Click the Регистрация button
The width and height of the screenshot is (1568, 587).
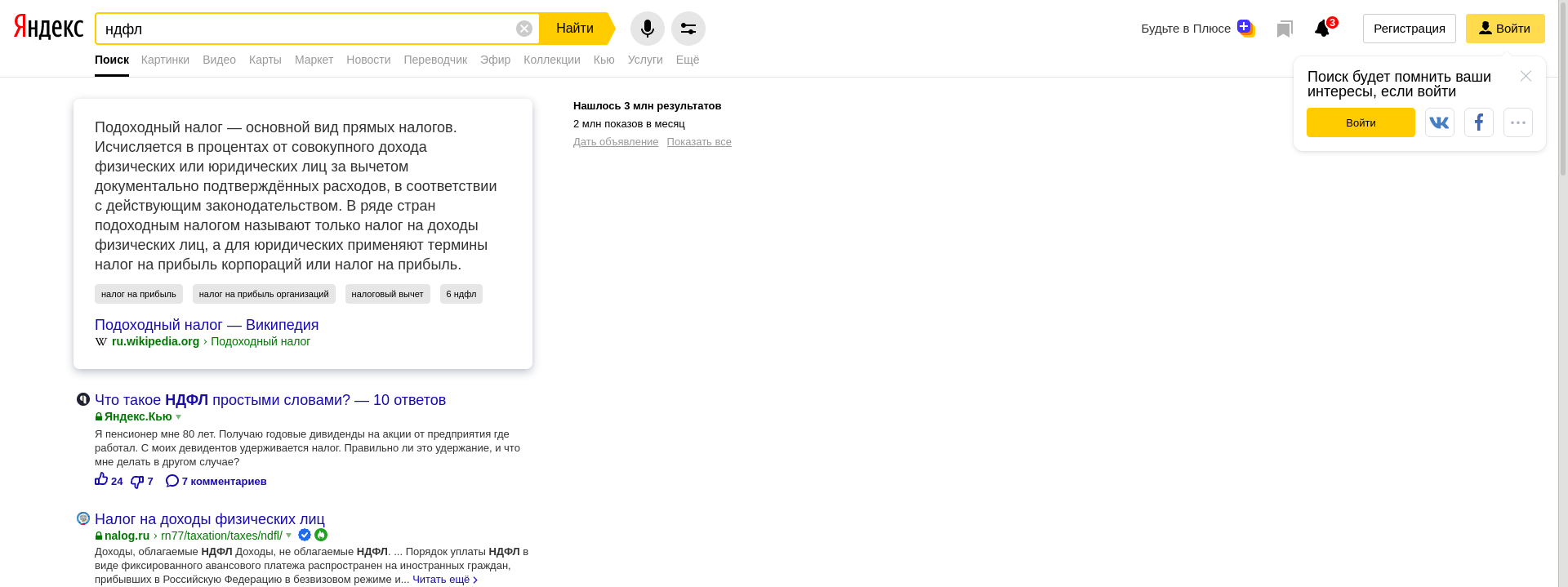[1410, 29]
